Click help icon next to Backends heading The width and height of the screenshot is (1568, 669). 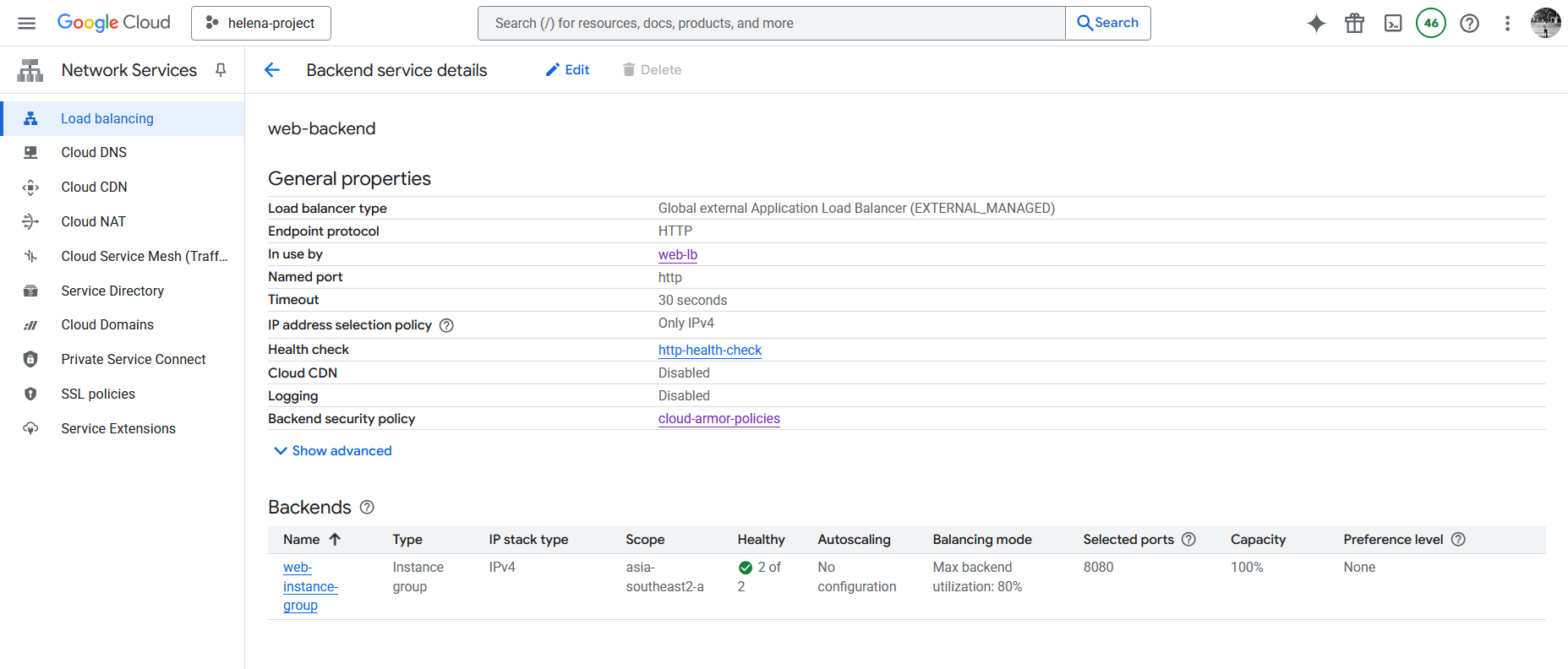click(367, 507)
